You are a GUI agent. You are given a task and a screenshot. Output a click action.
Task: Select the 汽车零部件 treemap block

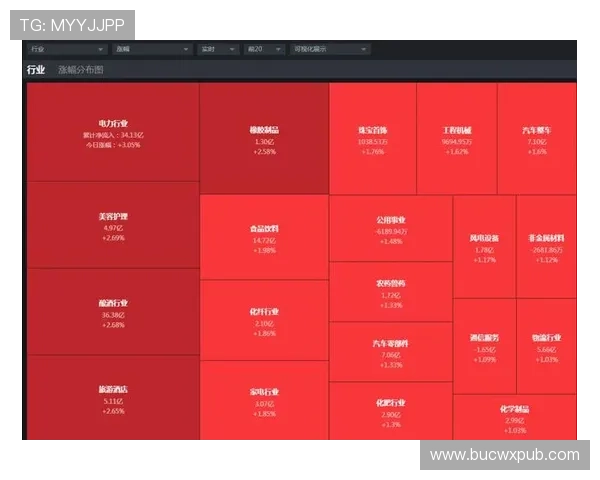coord(391,352)
